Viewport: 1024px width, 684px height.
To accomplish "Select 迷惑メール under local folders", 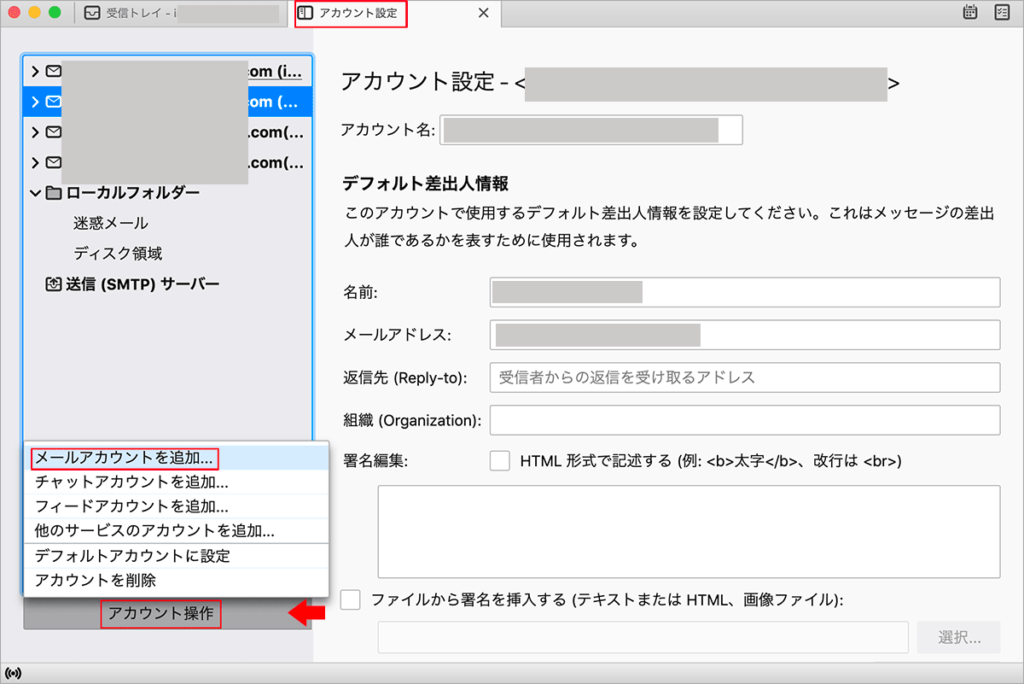I will 110,223.
